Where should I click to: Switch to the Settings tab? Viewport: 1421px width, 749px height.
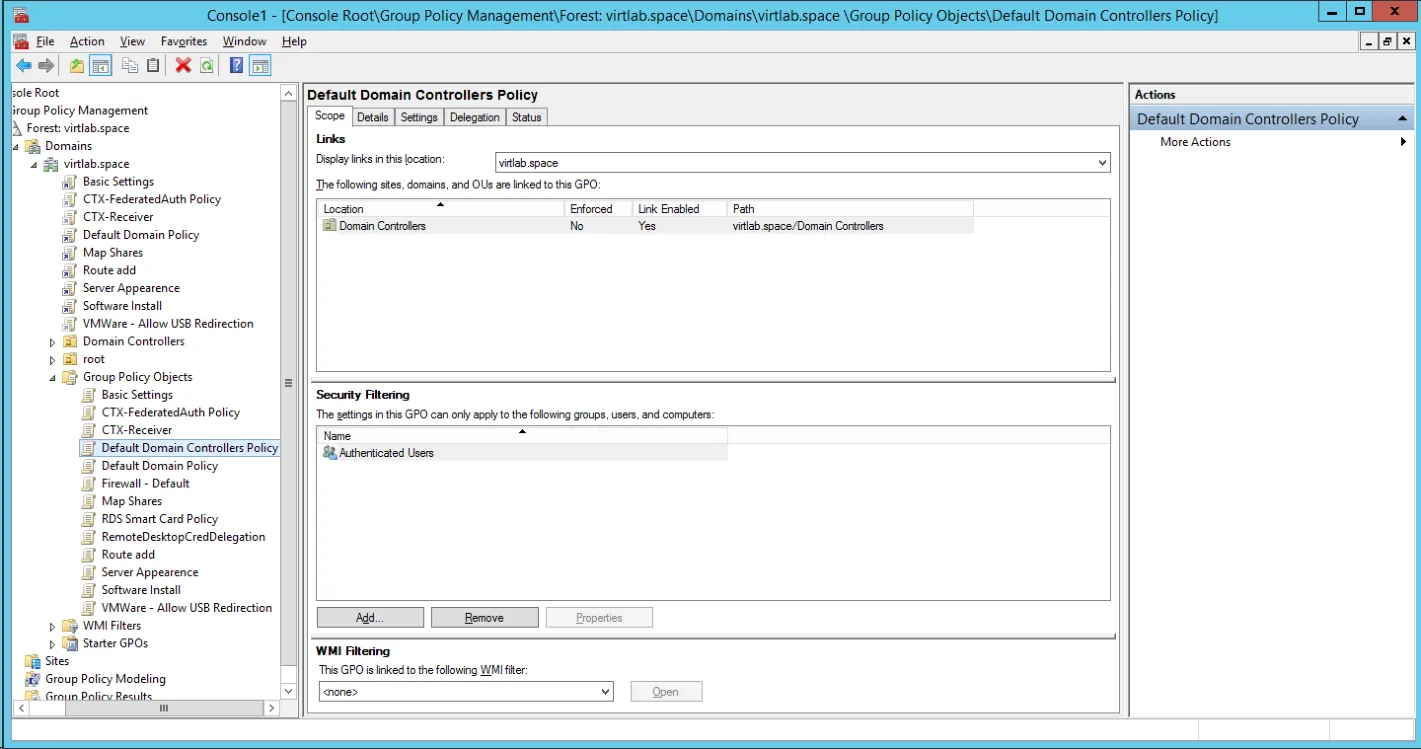(x=419, y=117)
